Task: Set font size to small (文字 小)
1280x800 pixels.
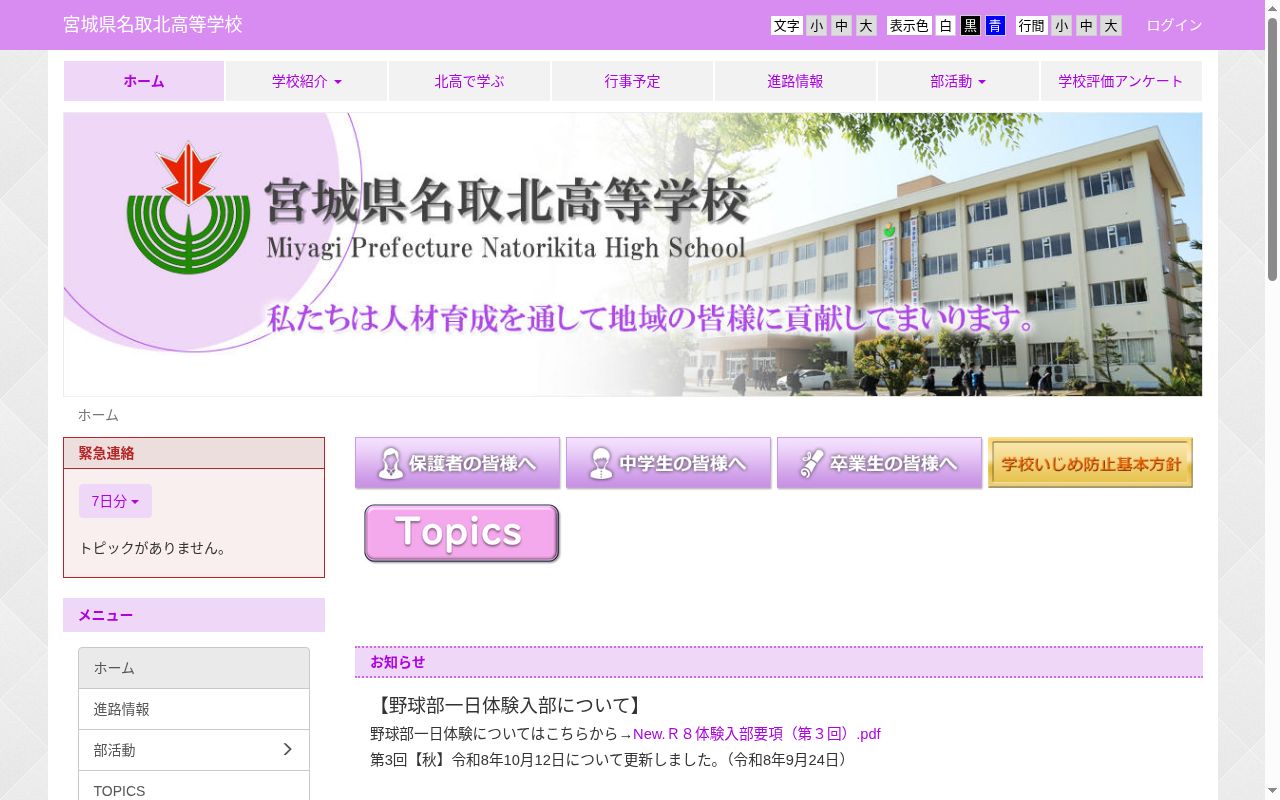Action: point(817,26)
